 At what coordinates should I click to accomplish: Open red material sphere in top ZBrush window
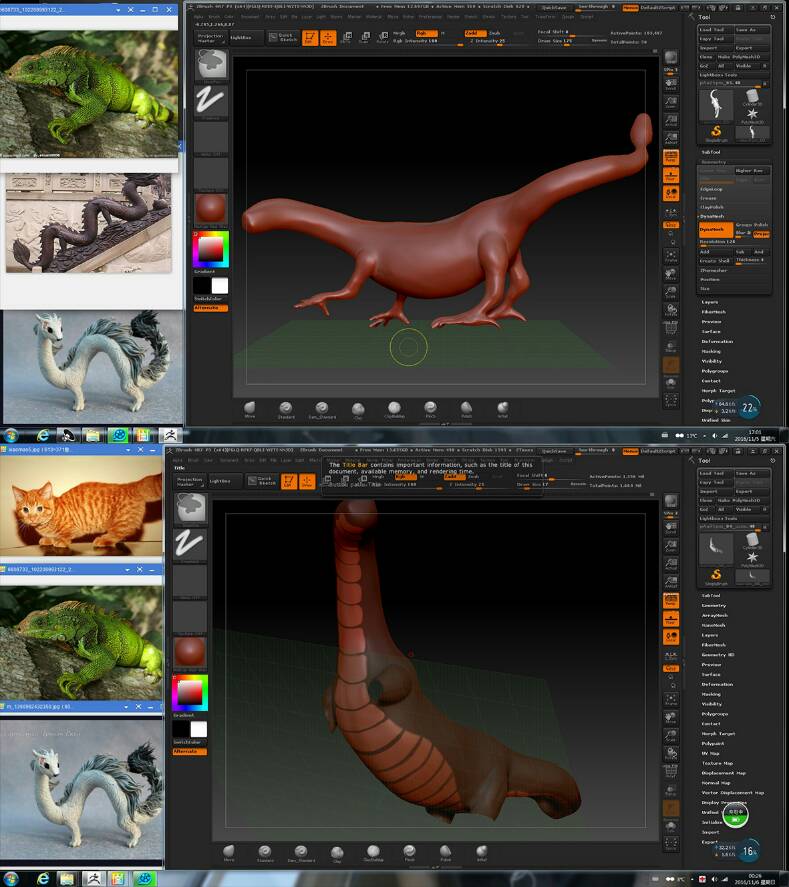click(x=210, y=208)
